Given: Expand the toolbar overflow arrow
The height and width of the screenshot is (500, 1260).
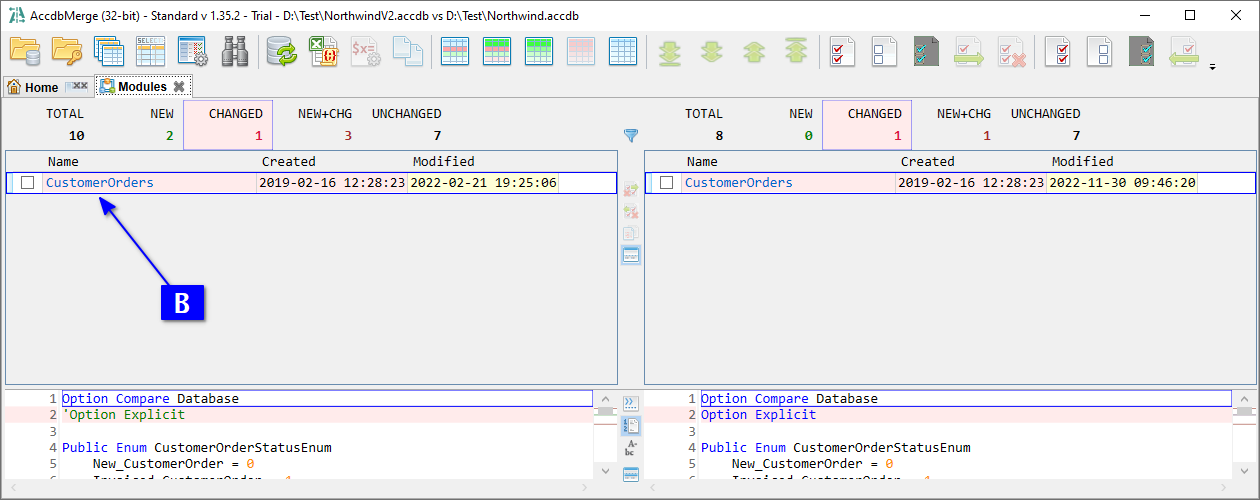Looking at the screenshot, I should click(x=1213, y=68).
